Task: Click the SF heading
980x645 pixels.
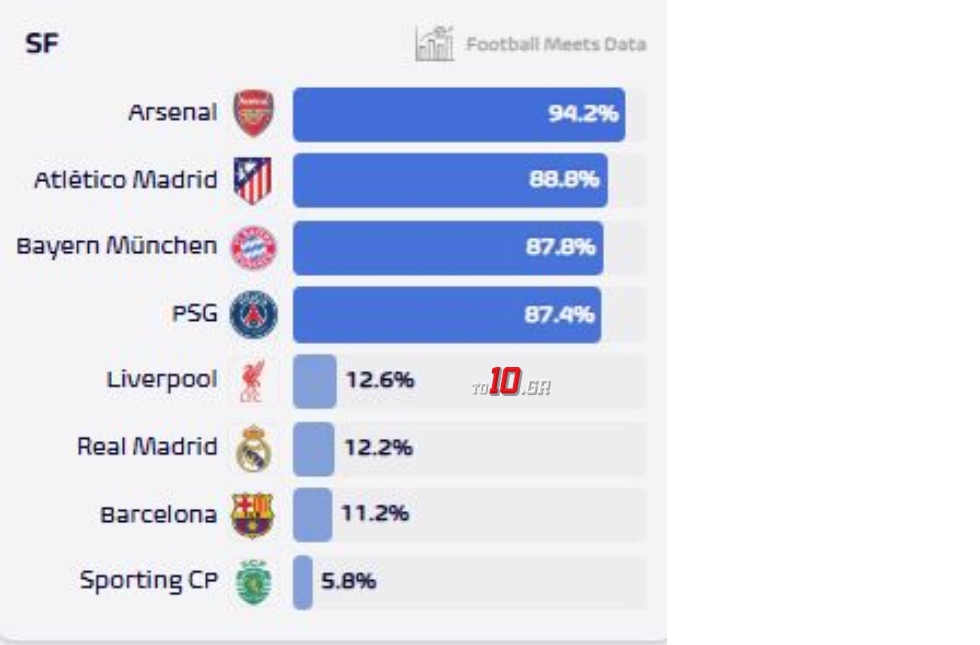Action: tap(42, 44)
